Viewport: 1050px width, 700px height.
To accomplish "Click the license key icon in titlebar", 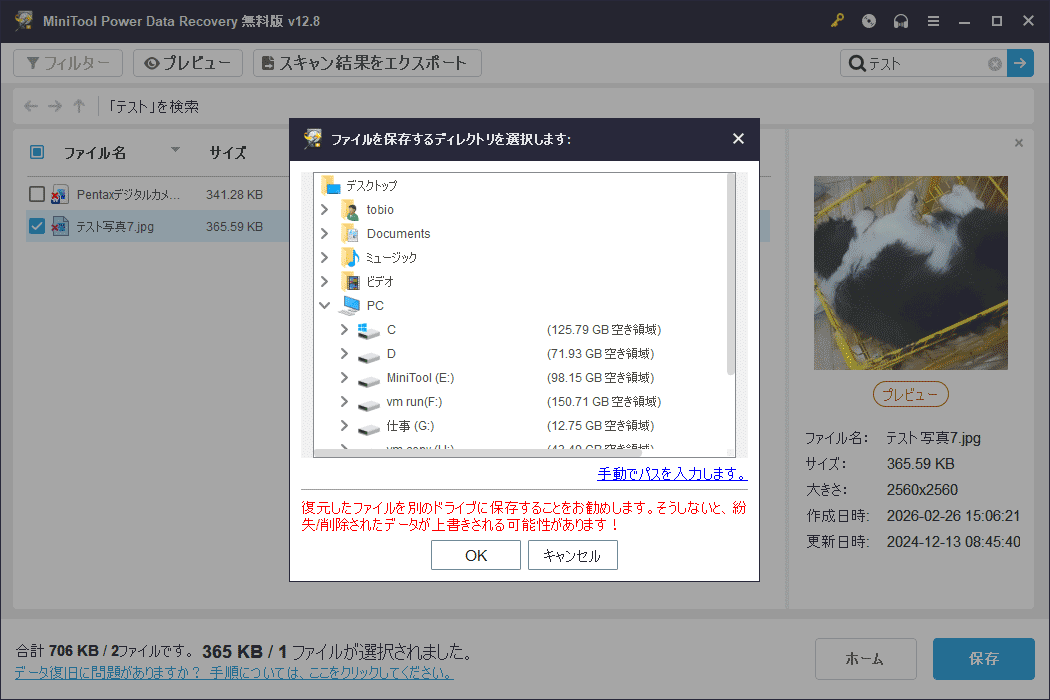I will click(x=837, y=20).
